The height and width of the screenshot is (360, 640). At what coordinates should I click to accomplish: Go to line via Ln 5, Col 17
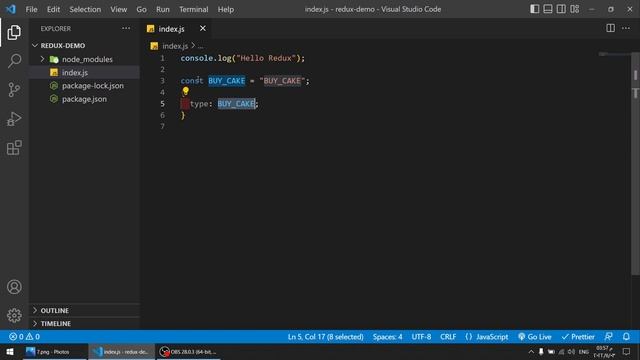[x=325, y=337]
